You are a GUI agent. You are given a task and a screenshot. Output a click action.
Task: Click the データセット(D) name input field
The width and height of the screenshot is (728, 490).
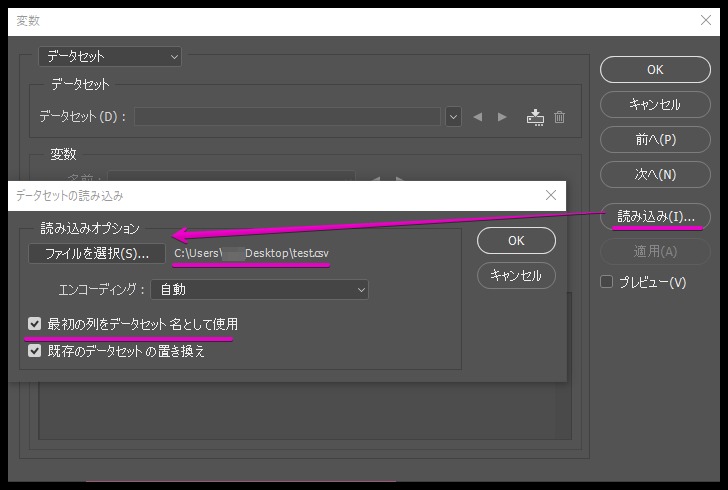tap(287, 117)
